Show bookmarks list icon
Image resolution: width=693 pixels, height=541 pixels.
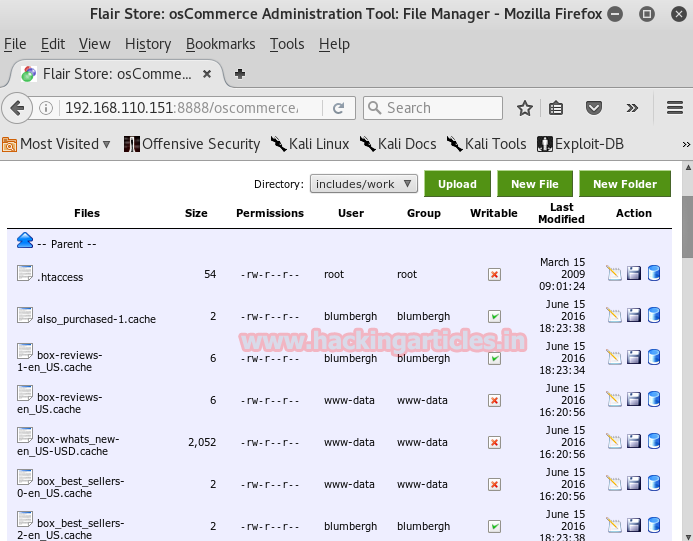pos(556,108)
